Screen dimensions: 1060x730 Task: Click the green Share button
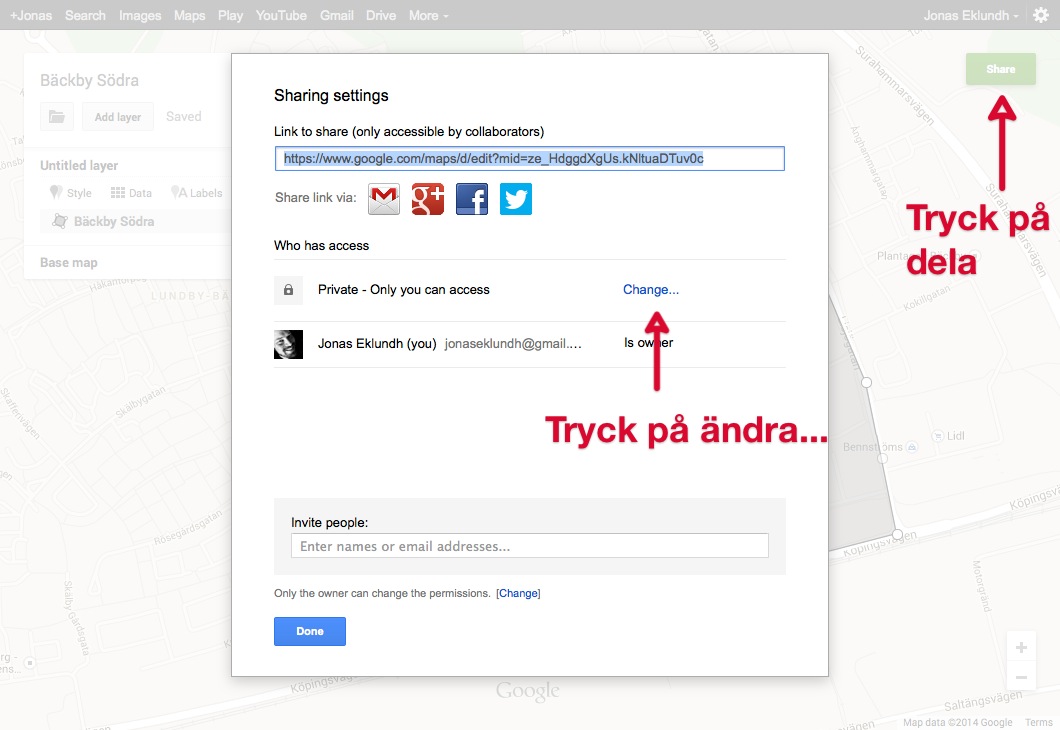[1001, 69]
